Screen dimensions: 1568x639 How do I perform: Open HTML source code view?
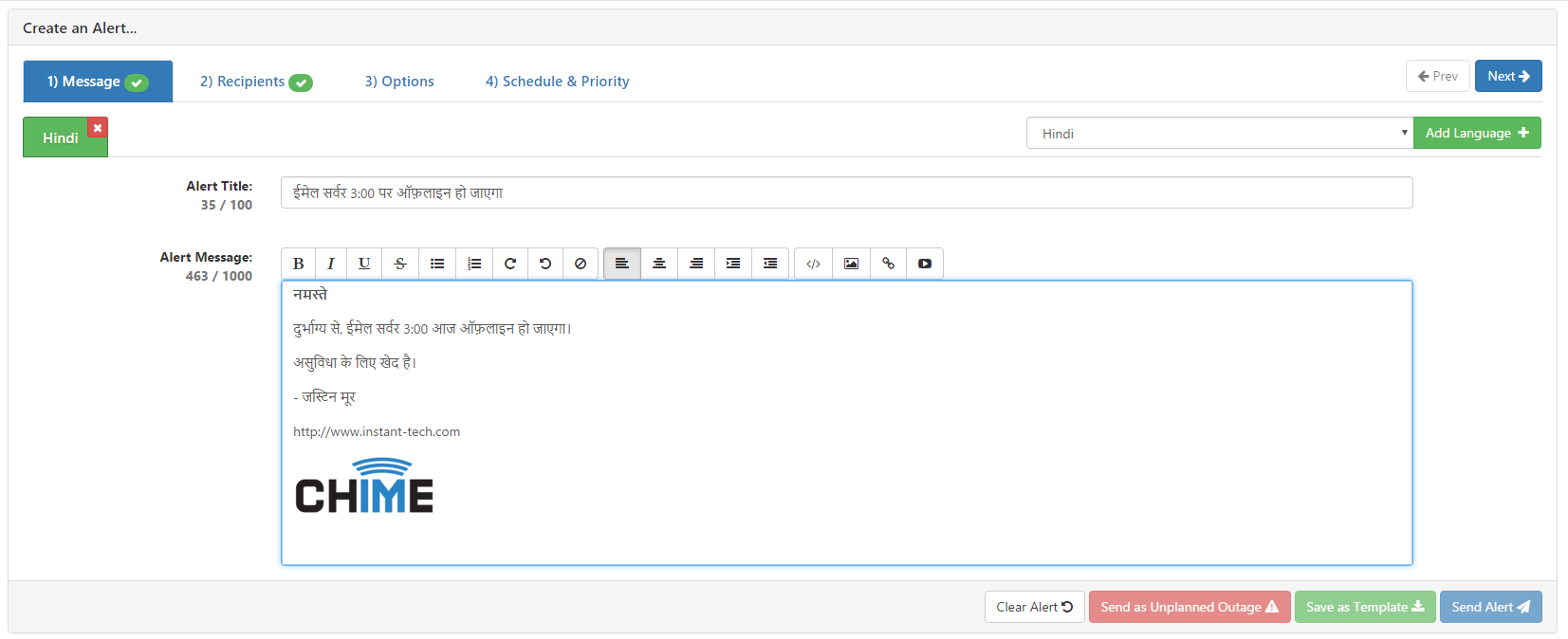(813, 264)
